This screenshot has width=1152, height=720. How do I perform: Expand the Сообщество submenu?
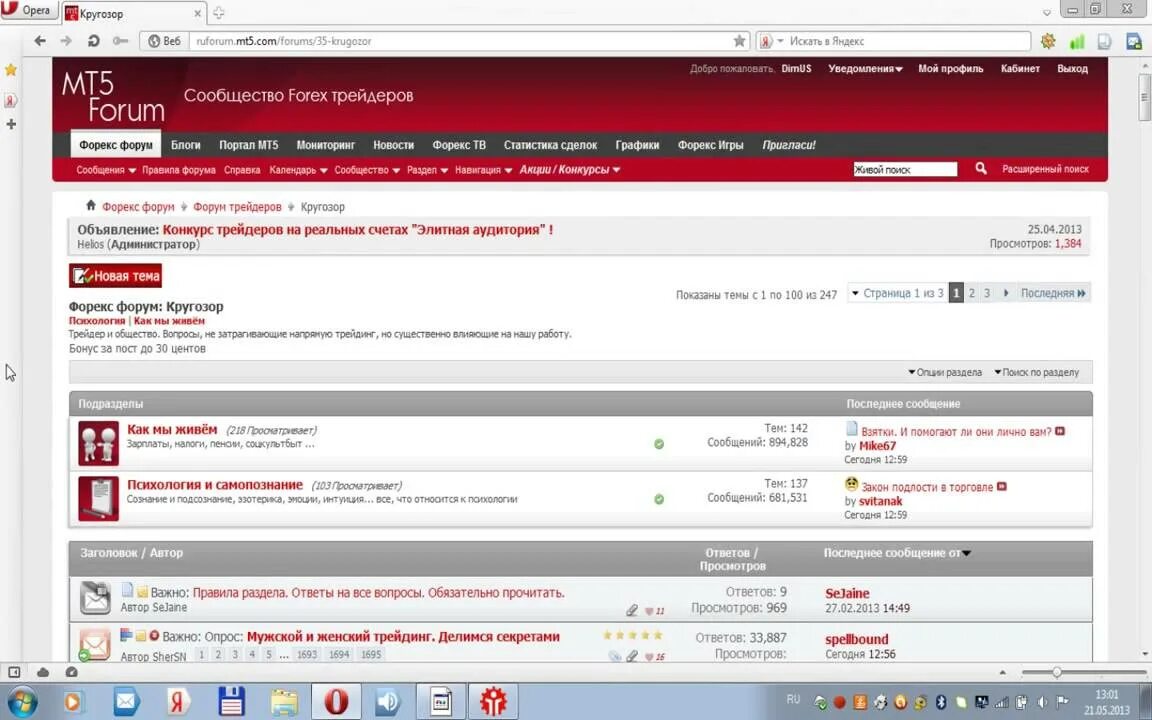(367, 170)
